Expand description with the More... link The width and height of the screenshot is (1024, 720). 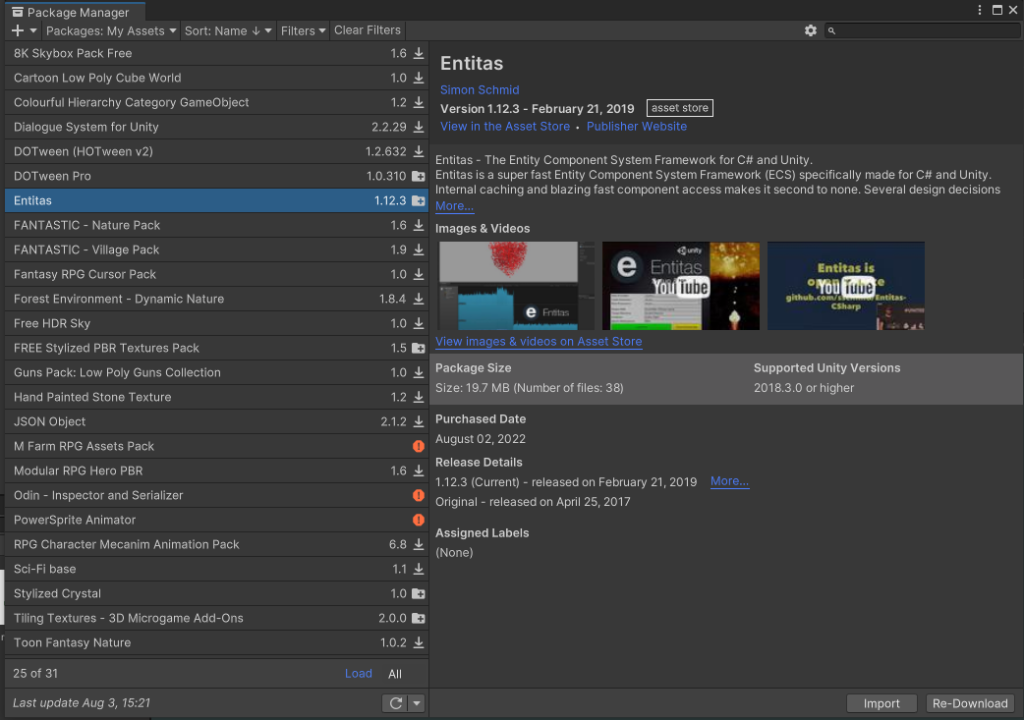point(455,206)
